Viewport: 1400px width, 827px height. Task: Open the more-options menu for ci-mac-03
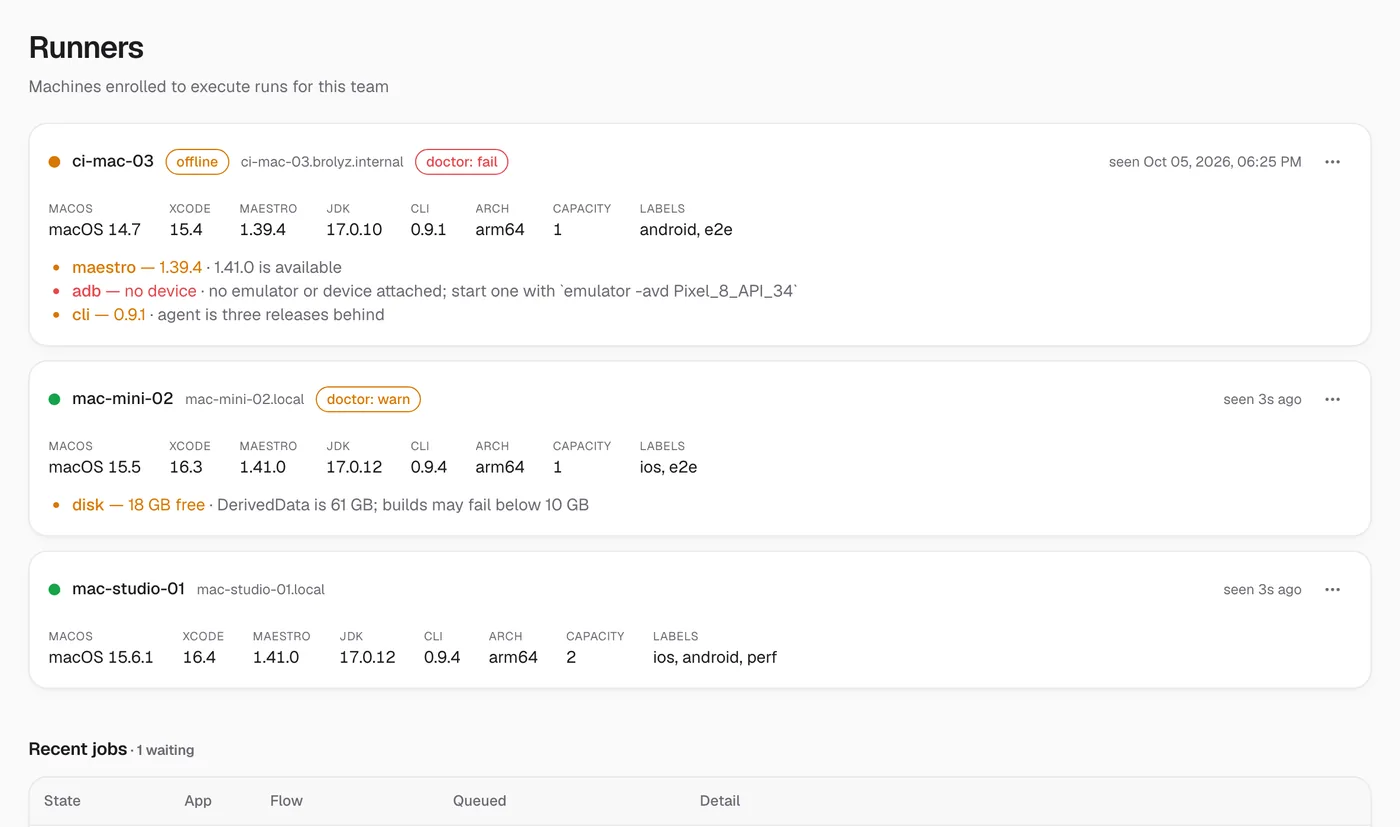(1332, 162)
